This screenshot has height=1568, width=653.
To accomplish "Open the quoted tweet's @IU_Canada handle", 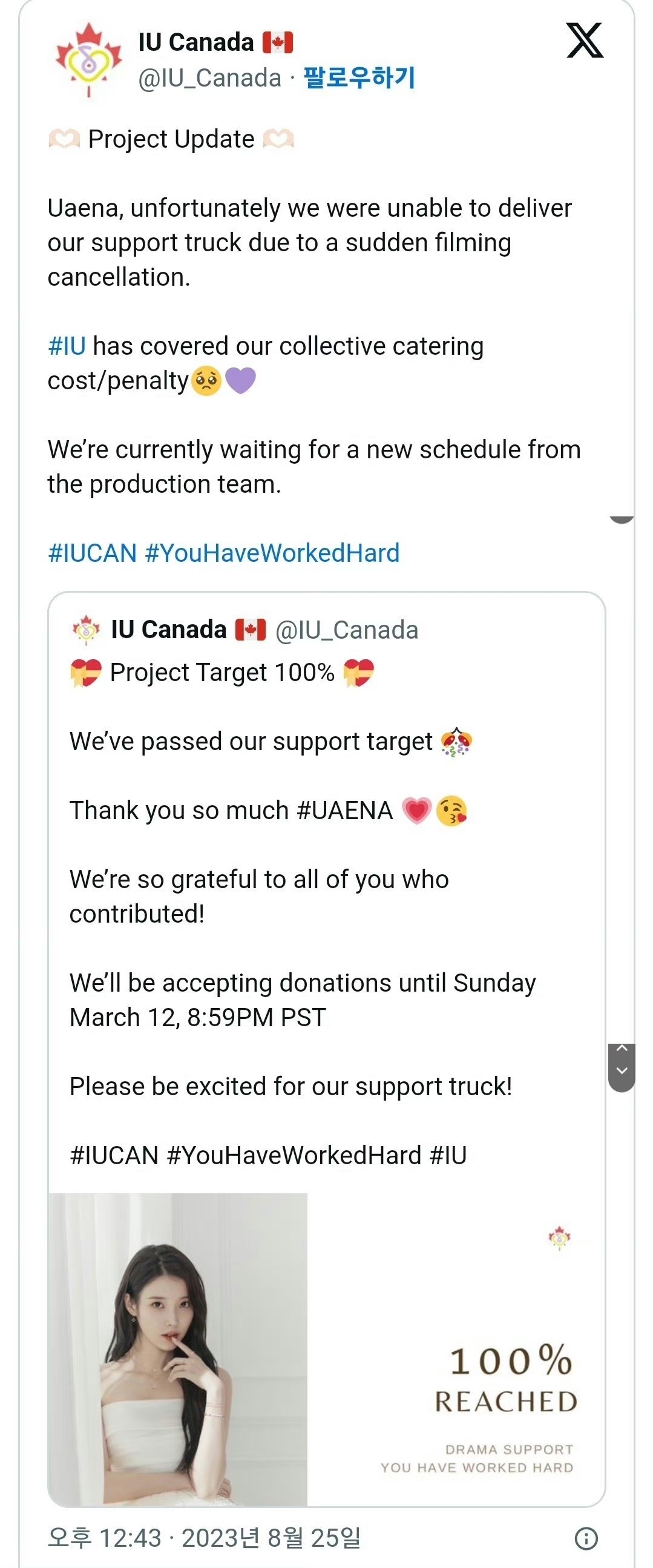I will 347,631.
